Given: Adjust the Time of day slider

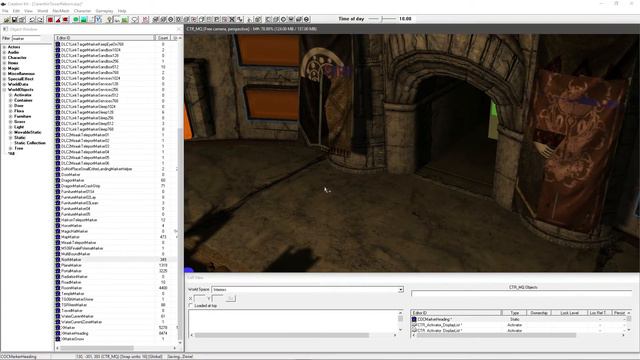Looking at the screenshot, I should point(382,19).
